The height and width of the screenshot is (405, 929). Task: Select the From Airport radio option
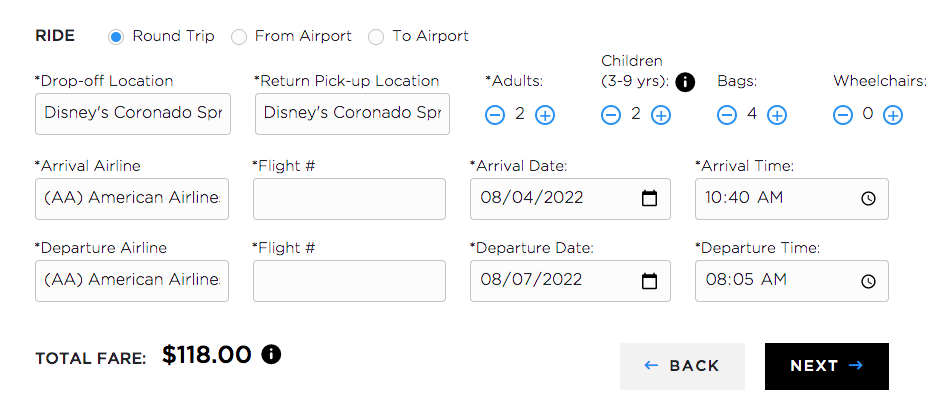click(x=239, y=36)
